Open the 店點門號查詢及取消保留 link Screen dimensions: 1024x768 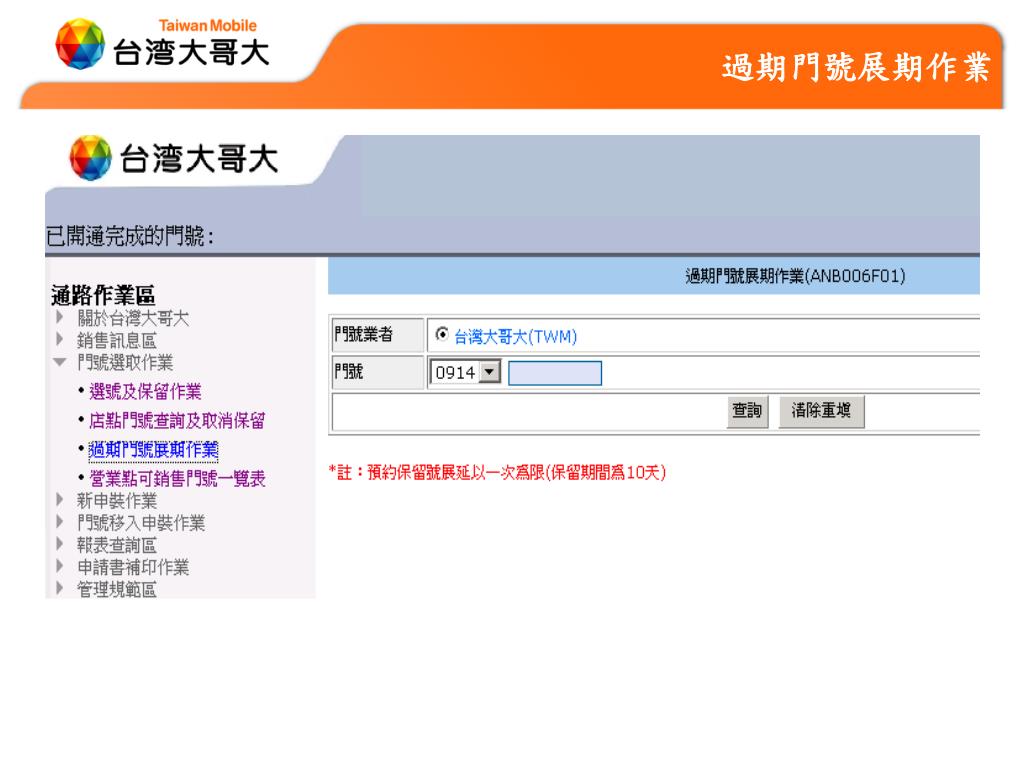click(x=177, y=421)
